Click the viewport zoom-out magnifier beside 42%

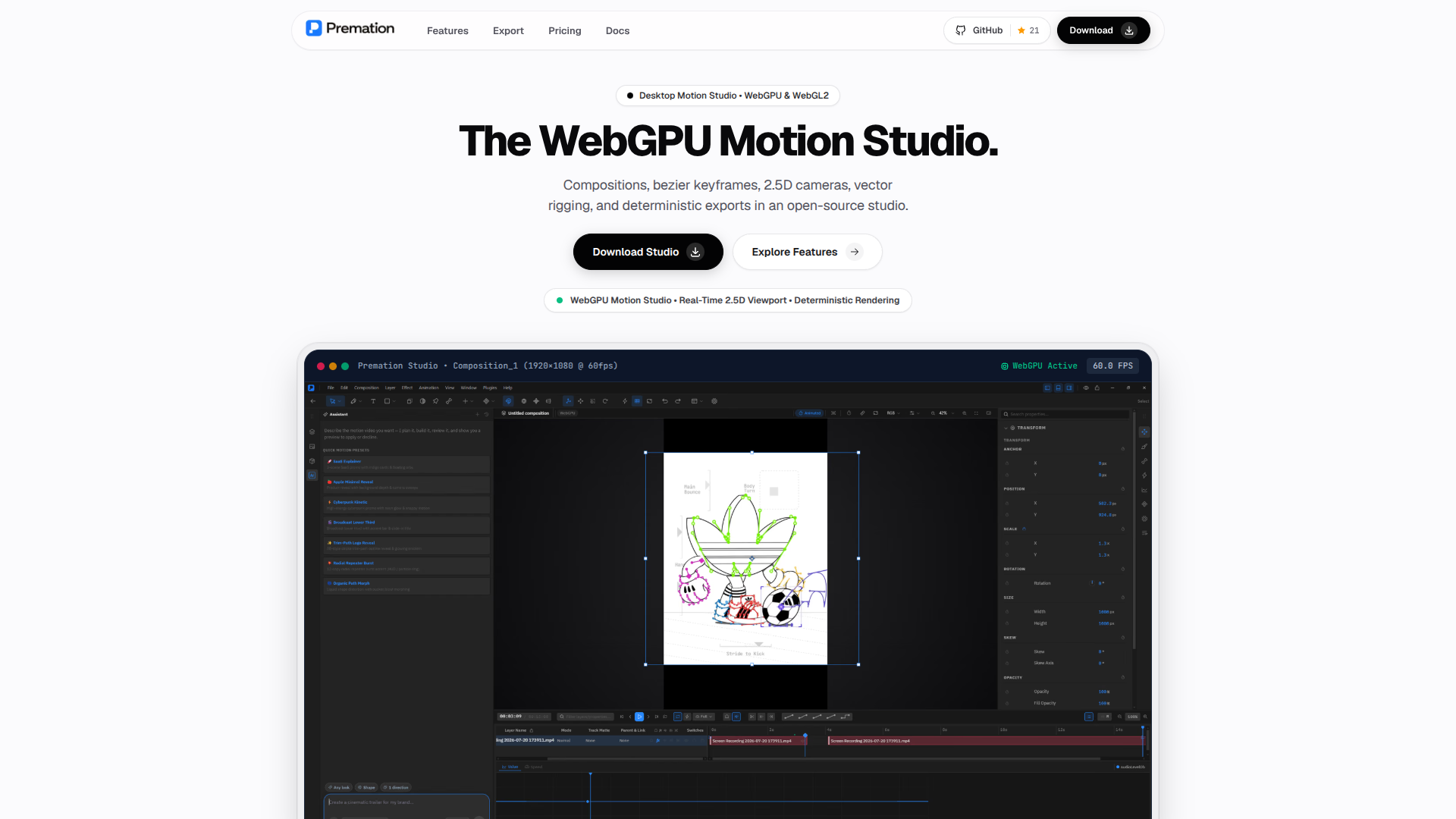pos(933,413)
